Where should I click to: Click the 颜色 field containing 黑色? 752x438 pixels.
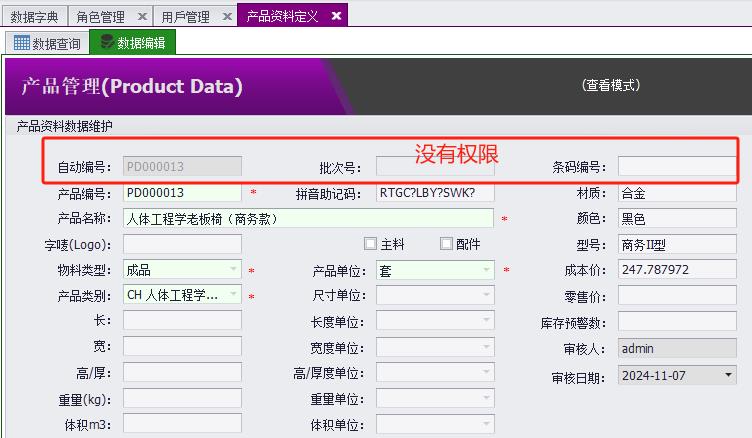tap(676, 218)
